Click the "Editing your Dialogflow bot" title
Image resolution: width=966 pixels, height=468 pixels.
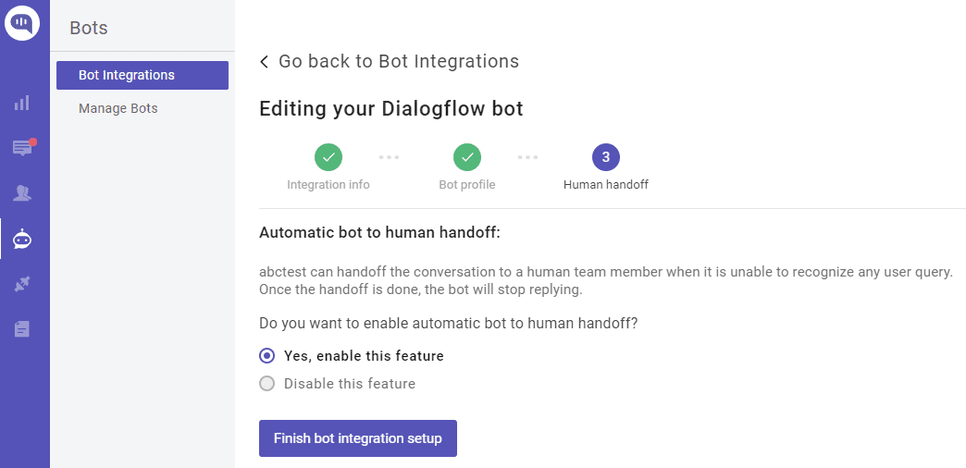[x=391, y=109]
